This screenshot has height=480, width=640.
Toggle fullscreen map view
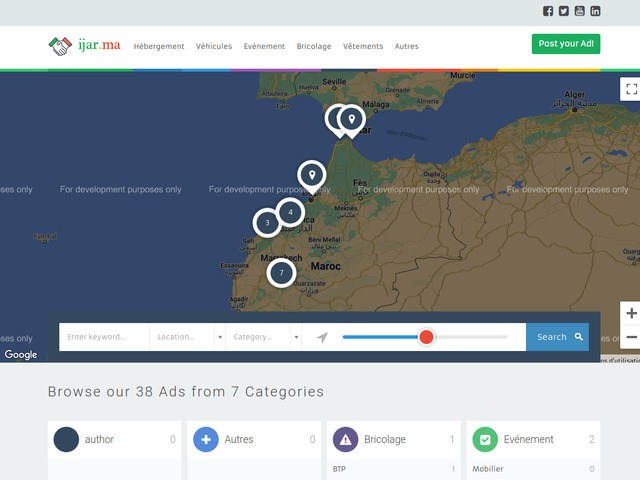coord(631,89)
